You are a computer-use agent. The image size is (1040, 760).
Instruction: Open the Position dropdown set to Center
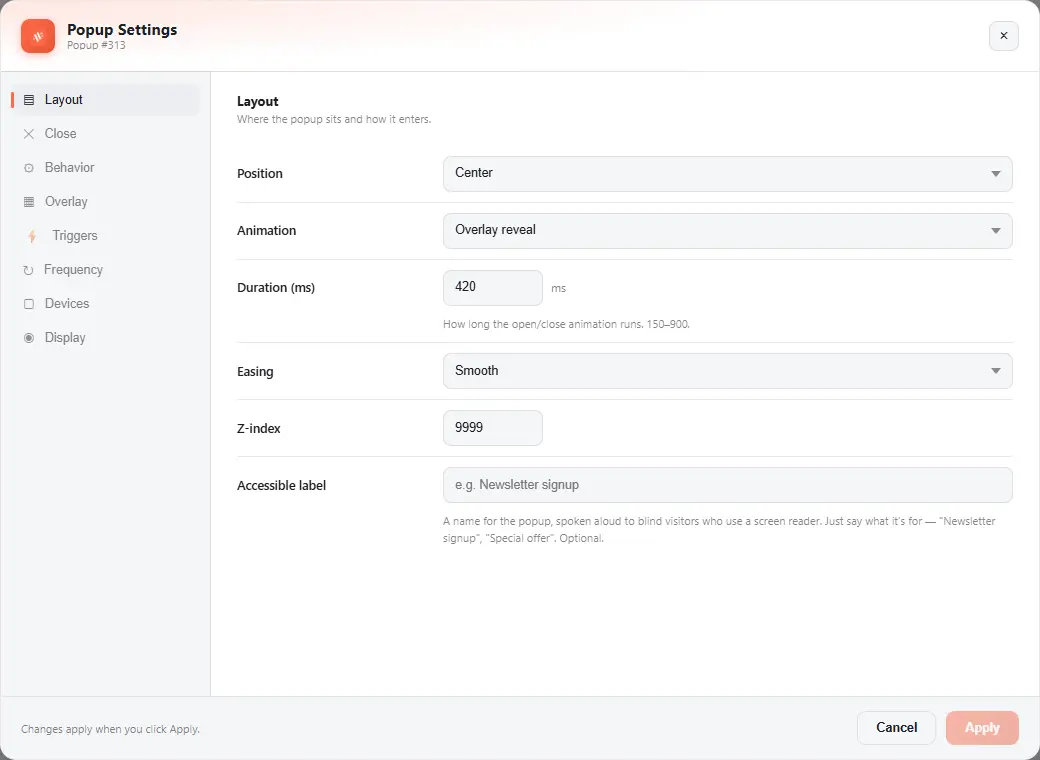click(x=728, y=174)
